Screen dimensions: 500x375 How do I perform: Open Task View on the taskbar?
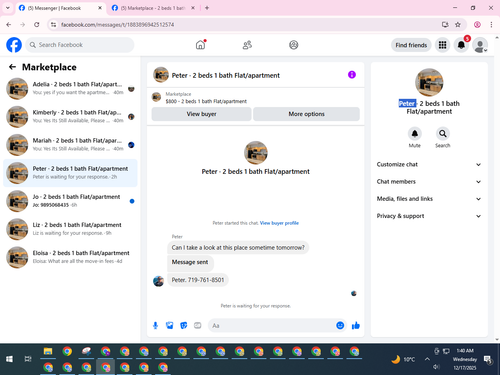[x=28, y=359]
